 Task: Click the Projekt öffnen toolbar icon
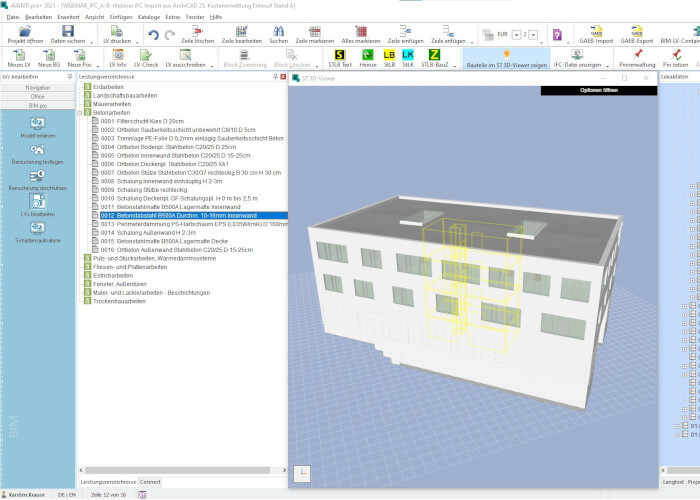[25, 31]
